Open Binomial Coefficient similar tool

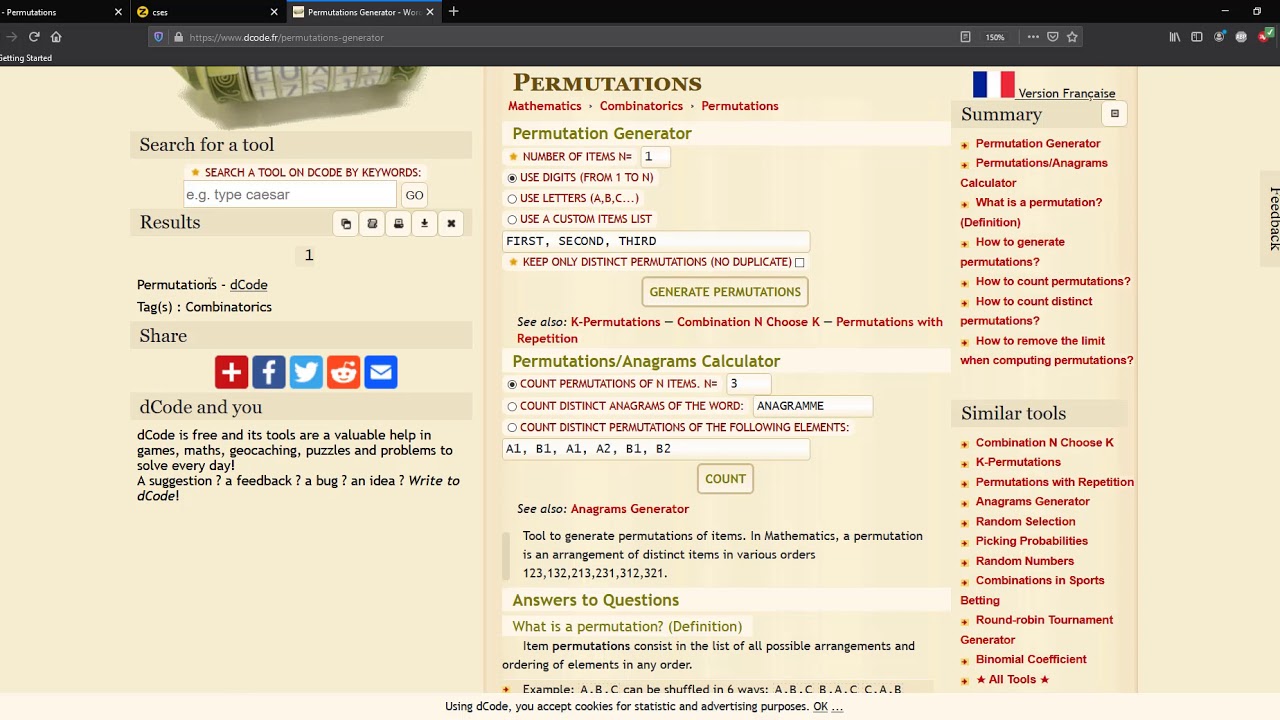click(x=1031, y=659)
